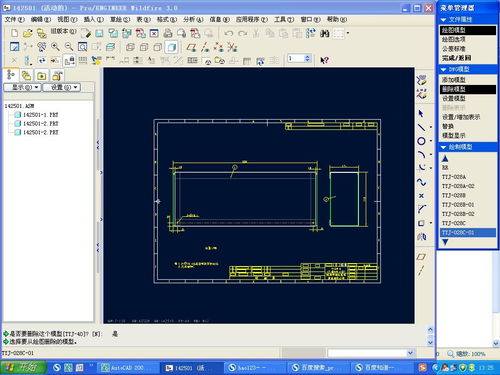Click the down arrow below the model list
Viewport: 500px width, 375px height.
point(445,242)
